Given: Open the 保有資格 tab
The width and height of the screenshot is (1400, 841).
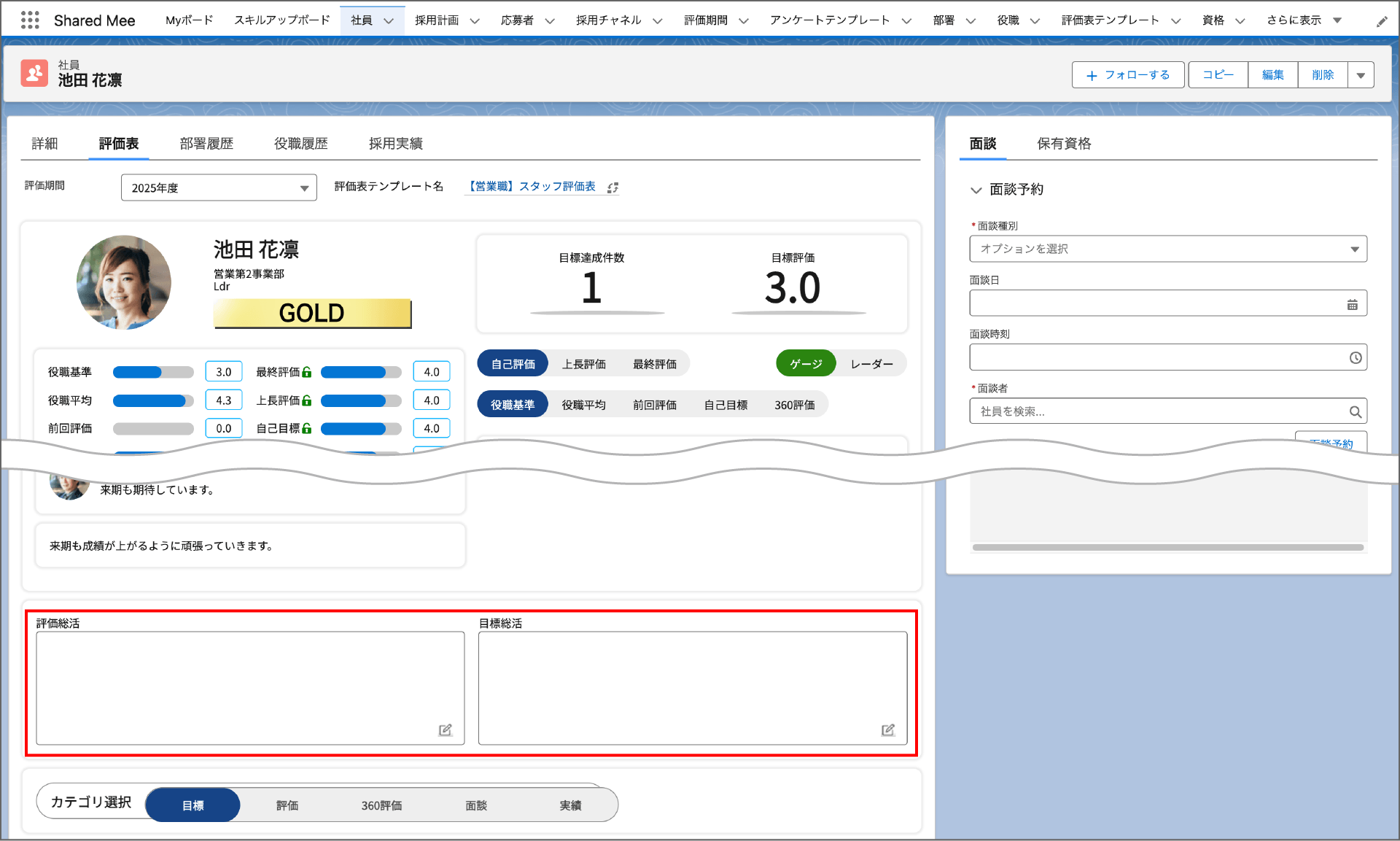Looking at the screenshot, I should (1063, 144).
